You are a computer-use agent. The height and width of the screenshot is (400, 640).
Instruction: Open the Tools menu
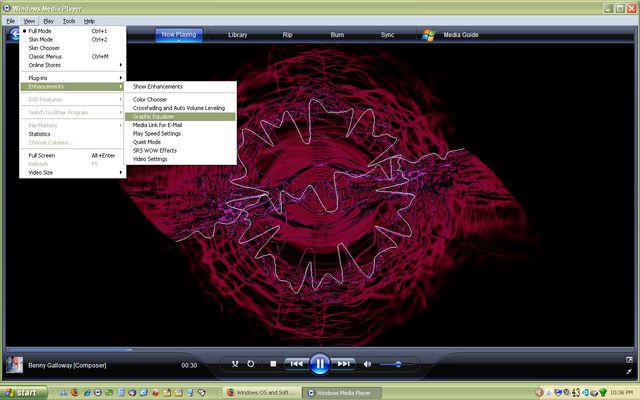69,21
